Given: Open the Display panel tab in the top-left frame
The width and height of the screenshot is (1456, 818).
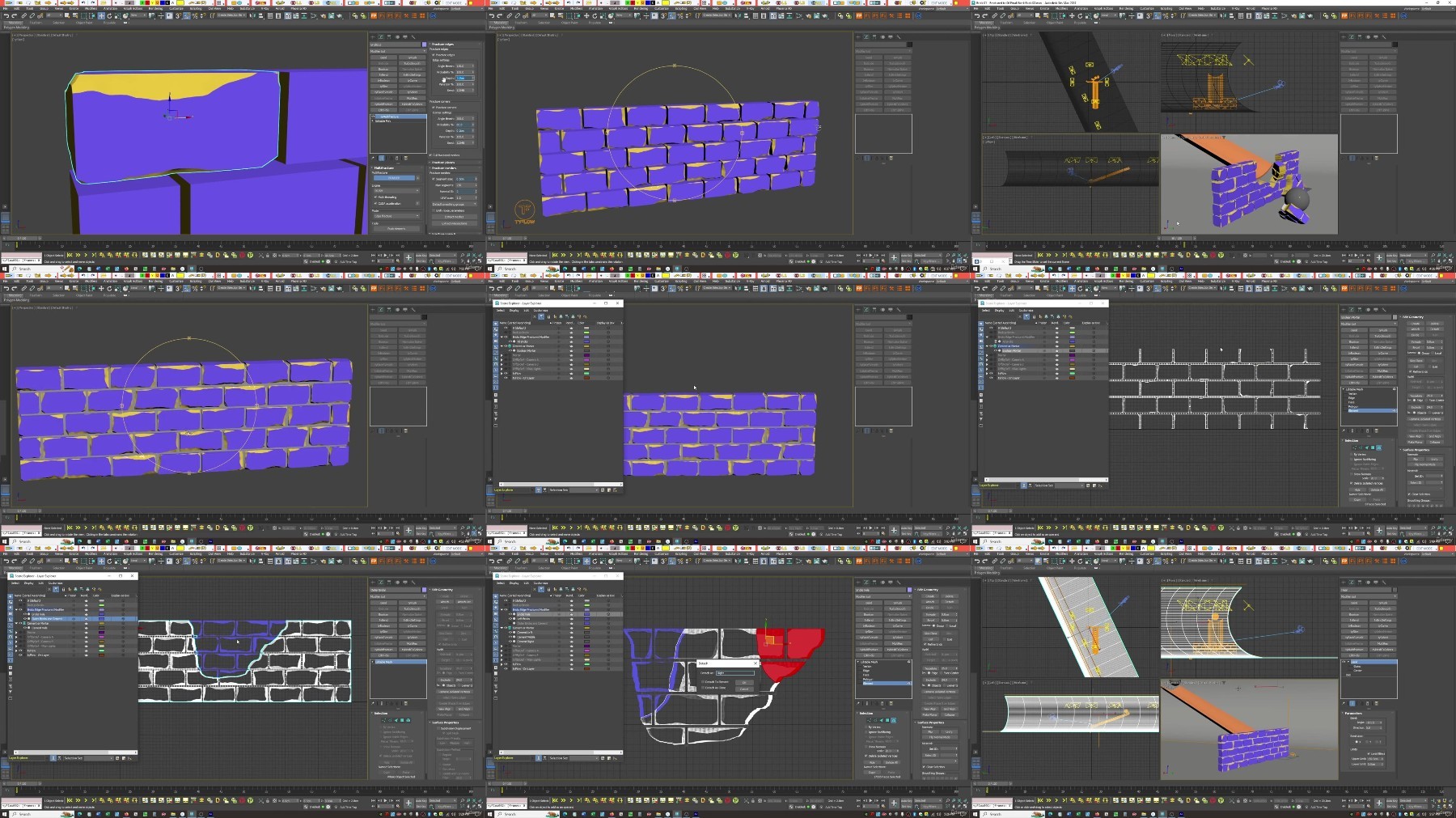Looking at the screenshot, I should pos(406,36).
